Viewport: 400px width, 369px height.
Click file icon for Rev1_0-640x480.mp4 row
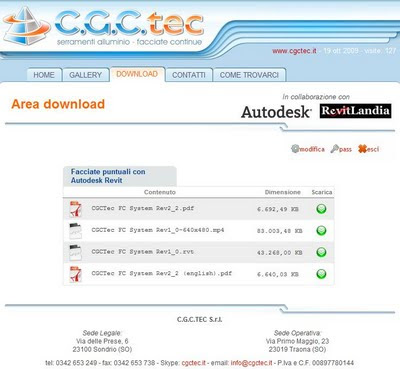(75, 231)
